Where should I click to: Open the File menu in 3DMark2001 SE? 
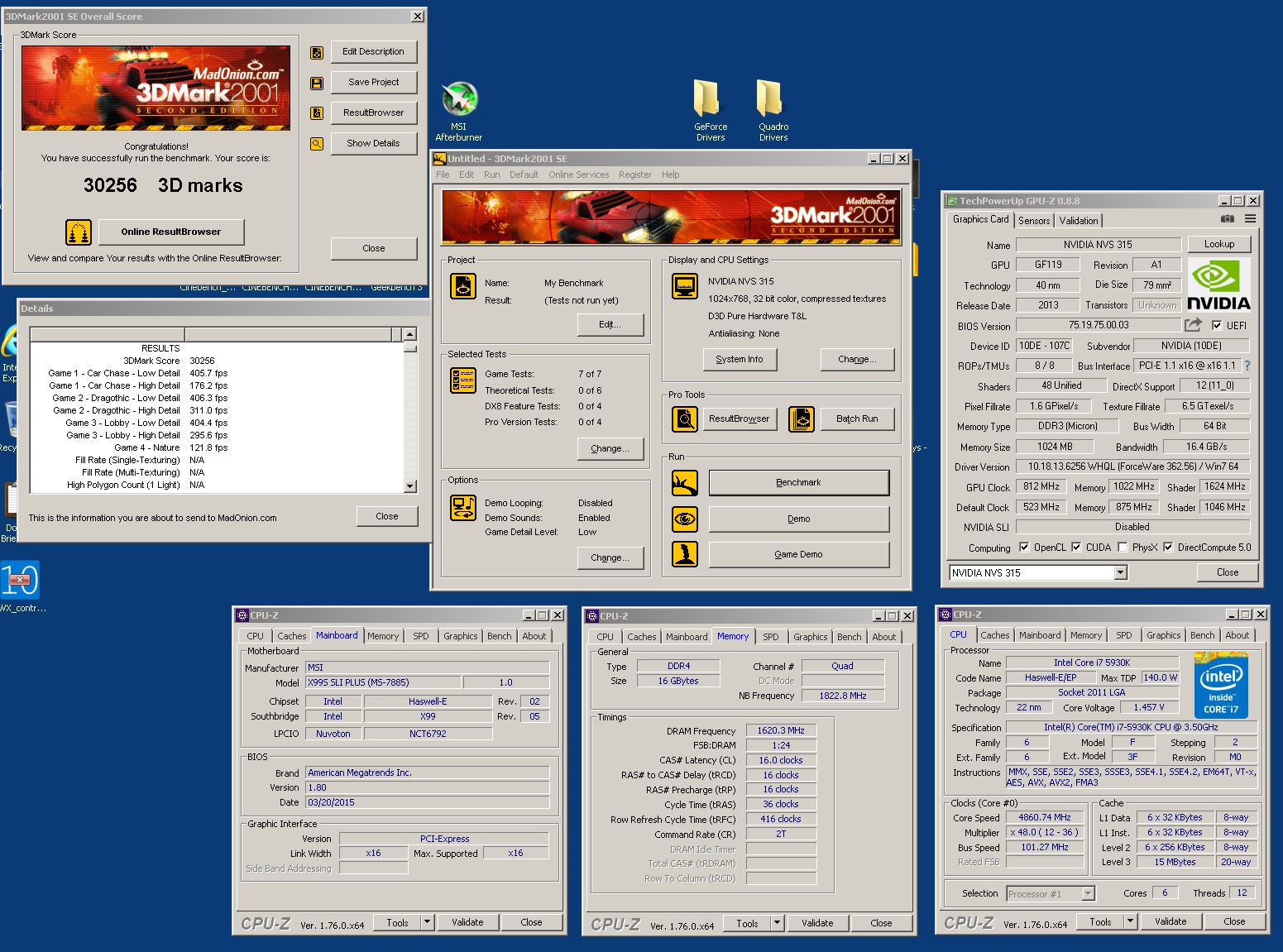443,175
